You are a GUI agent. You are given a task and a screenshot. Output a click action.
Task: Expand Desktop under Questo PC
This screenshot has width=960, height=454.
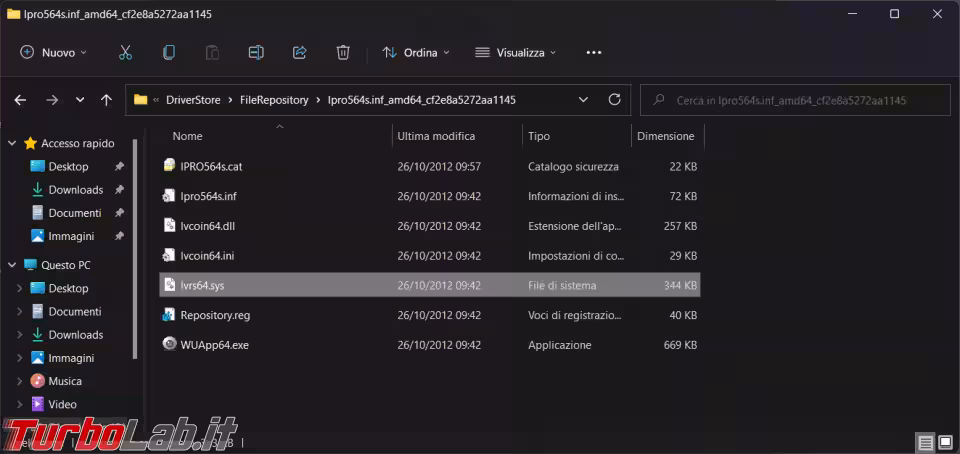pos(20,288)
